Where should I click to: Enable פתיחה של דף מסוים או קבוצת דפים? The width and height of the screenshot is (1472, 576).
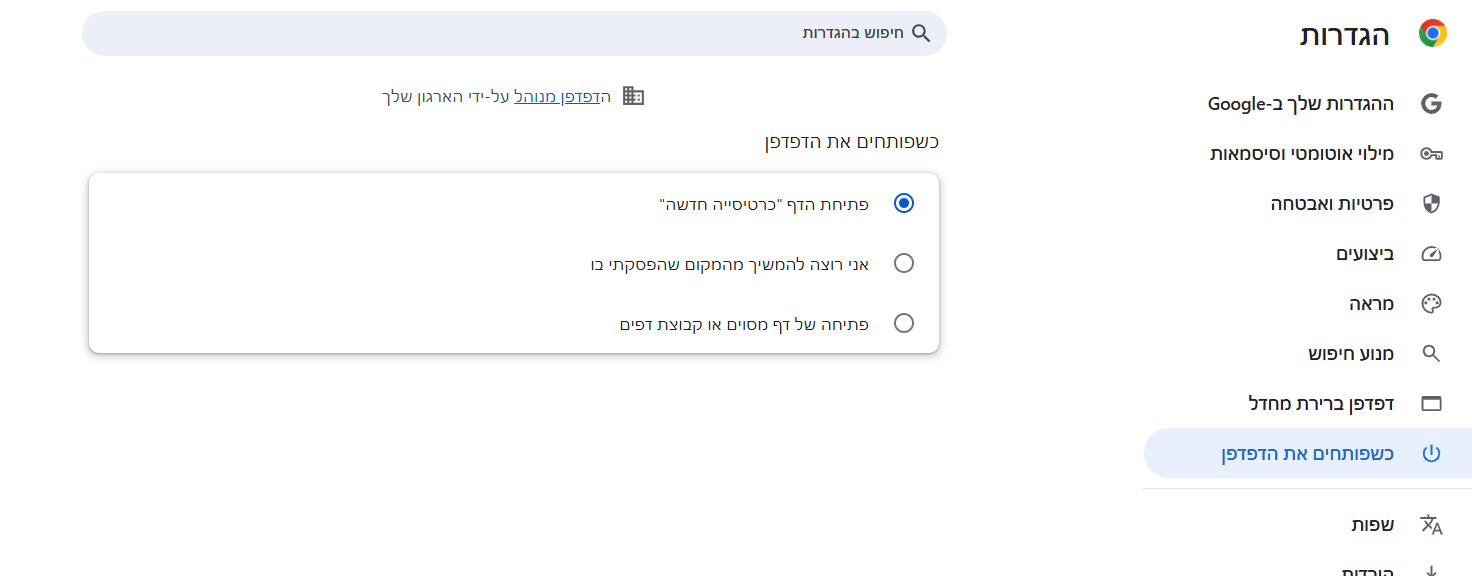point(904,322)
